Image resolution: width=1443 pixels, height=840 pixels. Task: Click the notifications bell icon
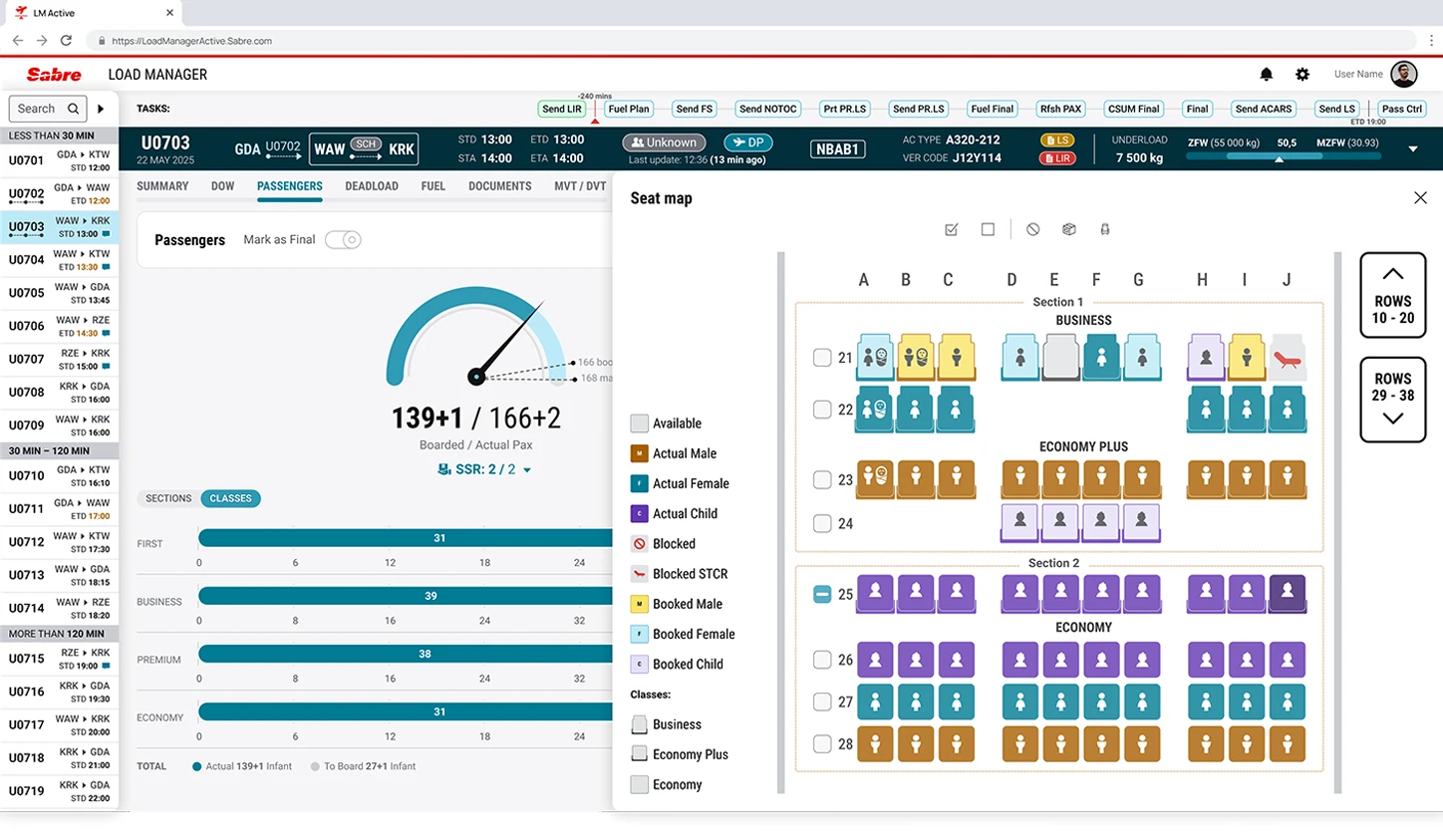point(1266,75)
